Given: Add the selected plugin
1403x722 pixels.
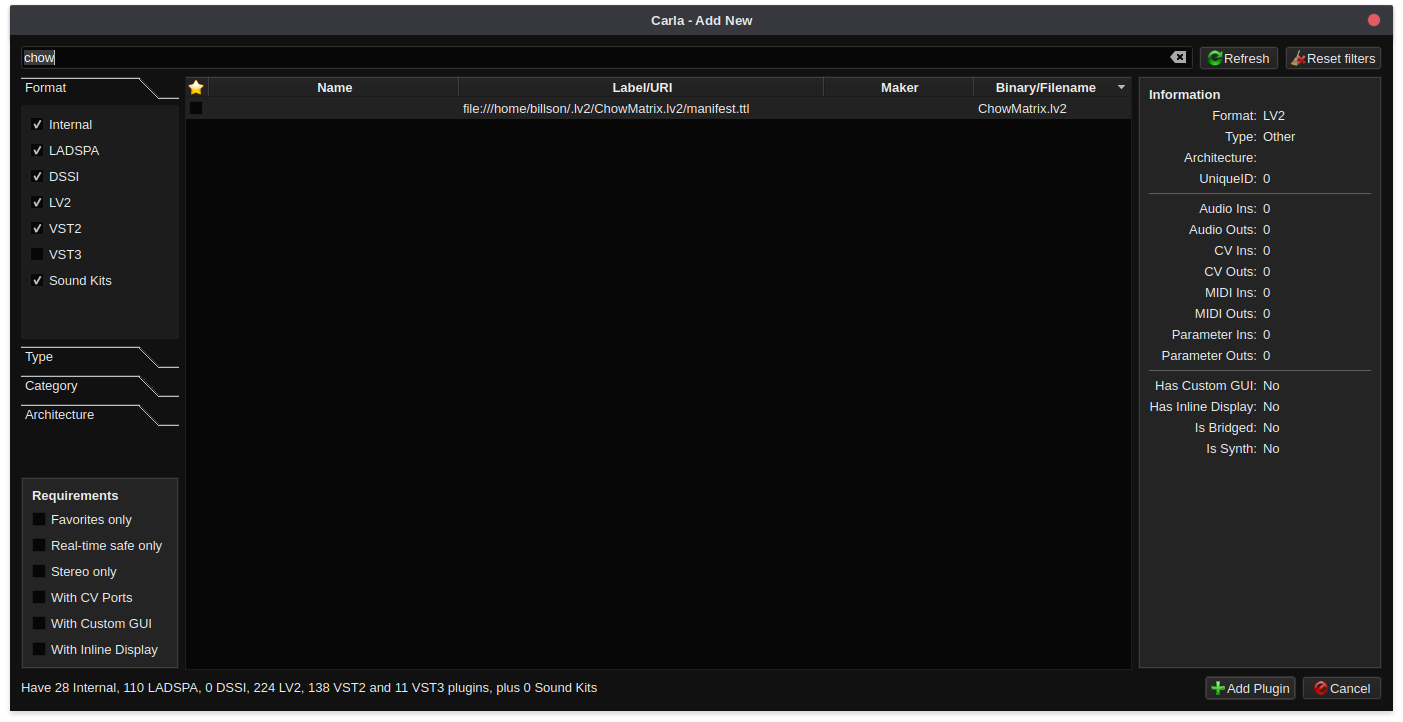Looking at the screenshot, I should [x=1250, y=688].
